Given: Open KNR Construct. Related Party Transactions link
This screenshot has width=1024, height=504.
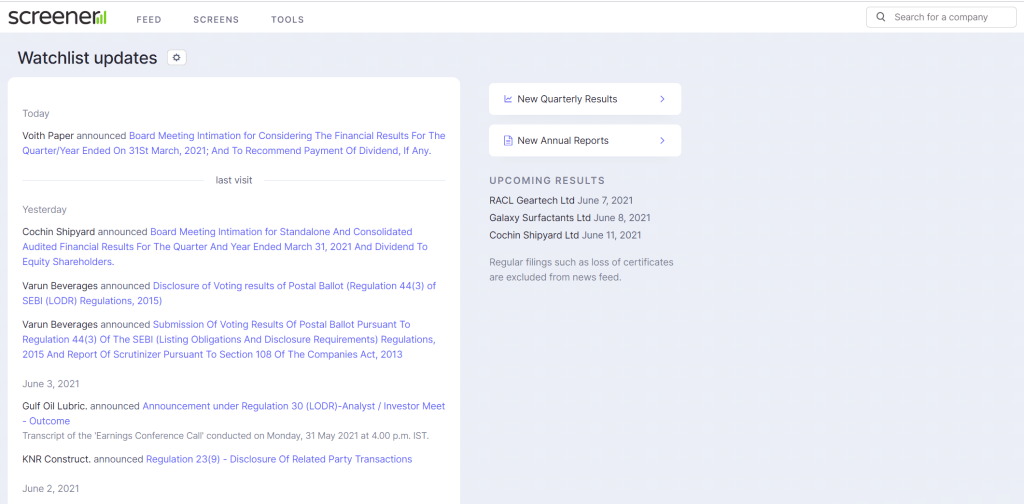Looking at the screenshot, I should [x=278, y=459].
